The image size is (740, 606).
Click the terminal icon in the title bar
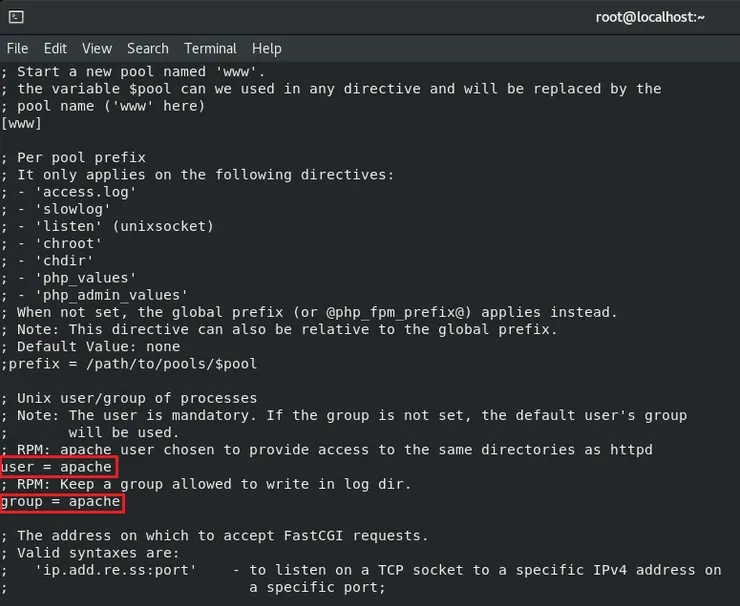(x=16, y=17)
